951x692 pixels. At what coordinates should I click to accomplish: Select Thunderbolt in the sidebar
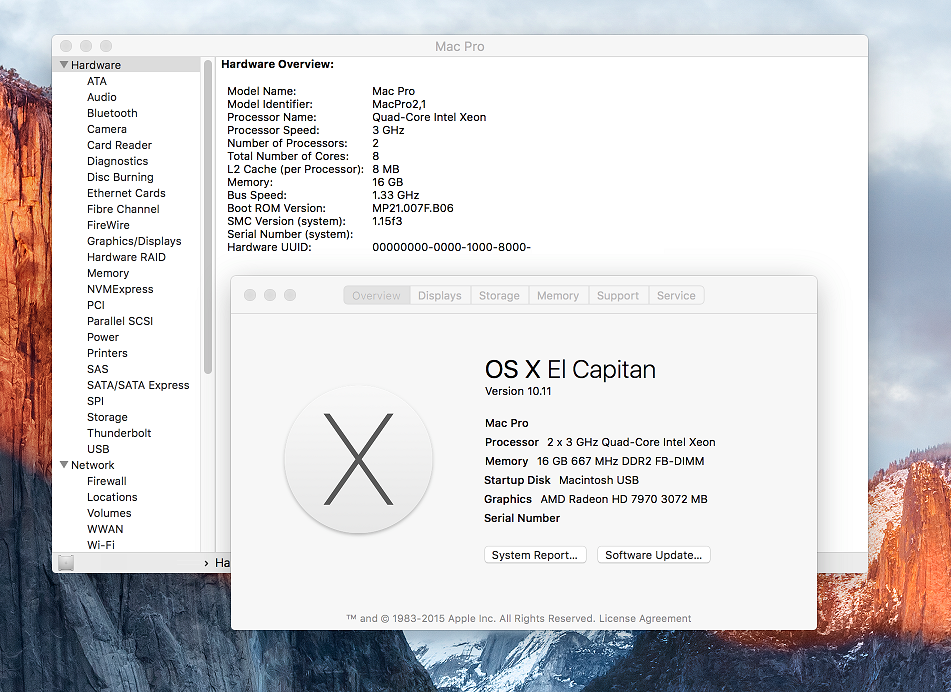(119, 433)
